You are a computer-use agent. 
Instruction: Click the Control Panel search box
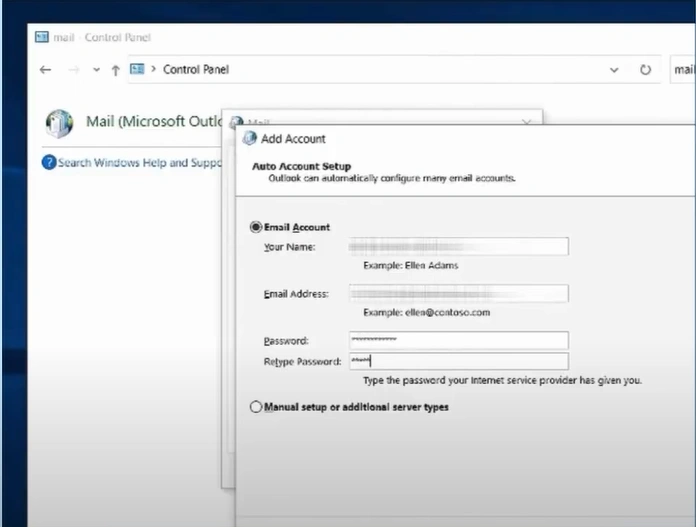tap(683, 69)
